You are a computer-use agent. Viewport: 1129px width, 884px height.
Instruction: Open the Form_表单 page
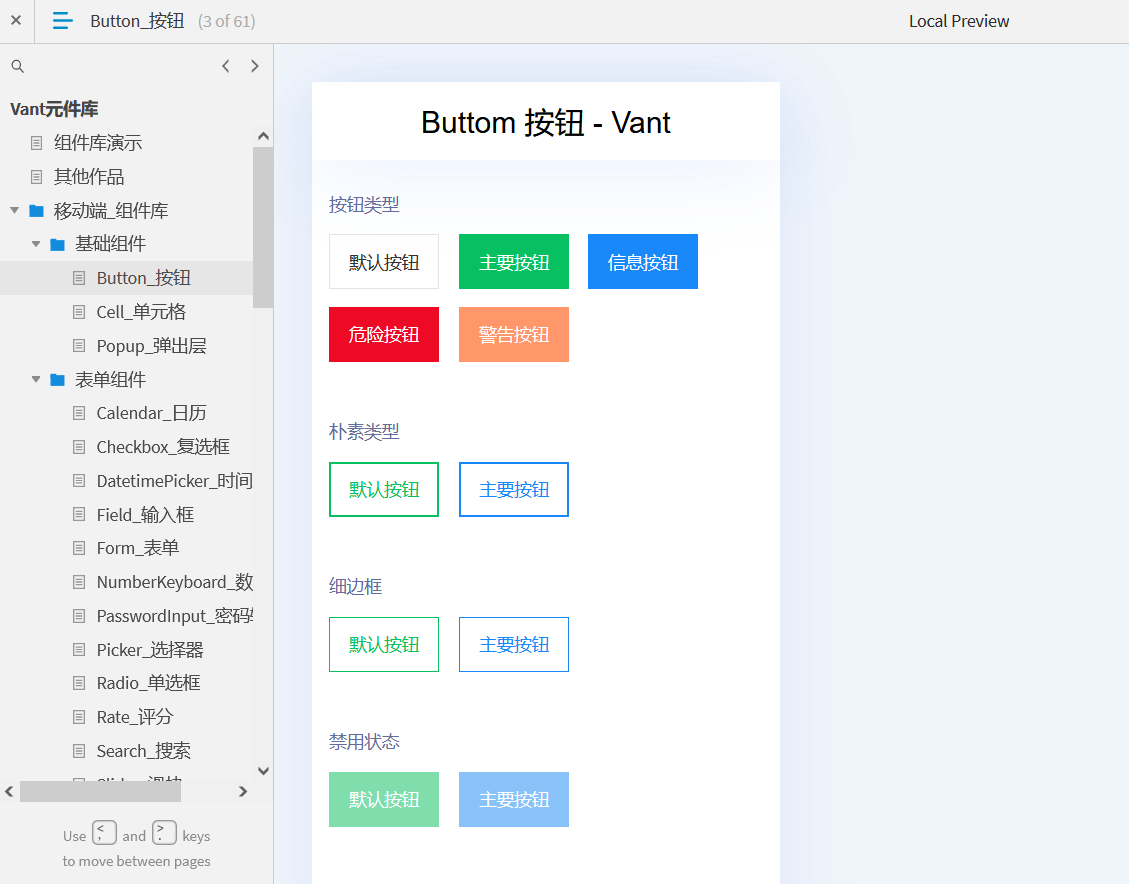tap(138, 549)
